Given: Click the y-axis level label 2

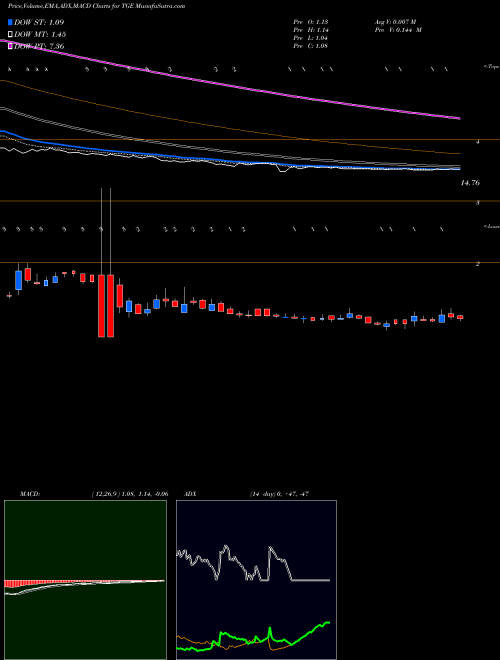Looking at the screenshot, I should (x=478, y=264).
